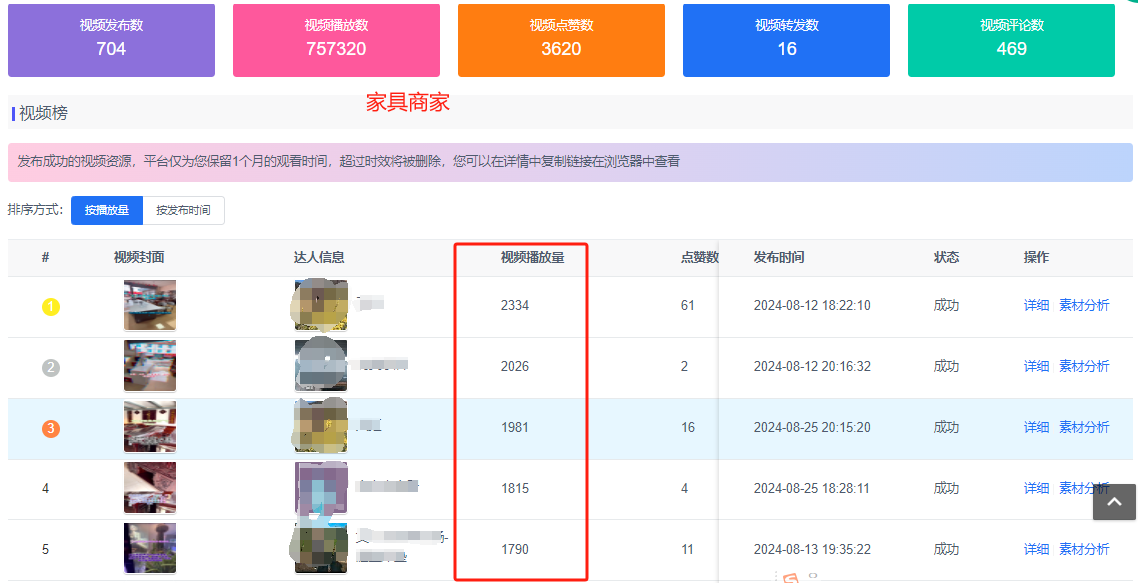View 详细 for the 2026-play video
Screen dimensions: 1138x583
tap(1036, 367)
